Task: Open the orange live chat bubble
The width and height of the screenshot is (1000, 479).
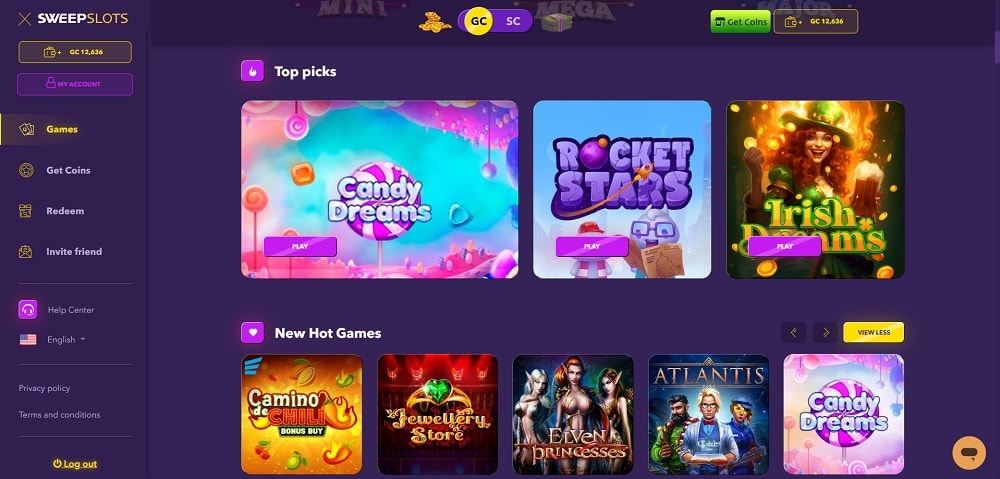Action: tap(969, 452)
